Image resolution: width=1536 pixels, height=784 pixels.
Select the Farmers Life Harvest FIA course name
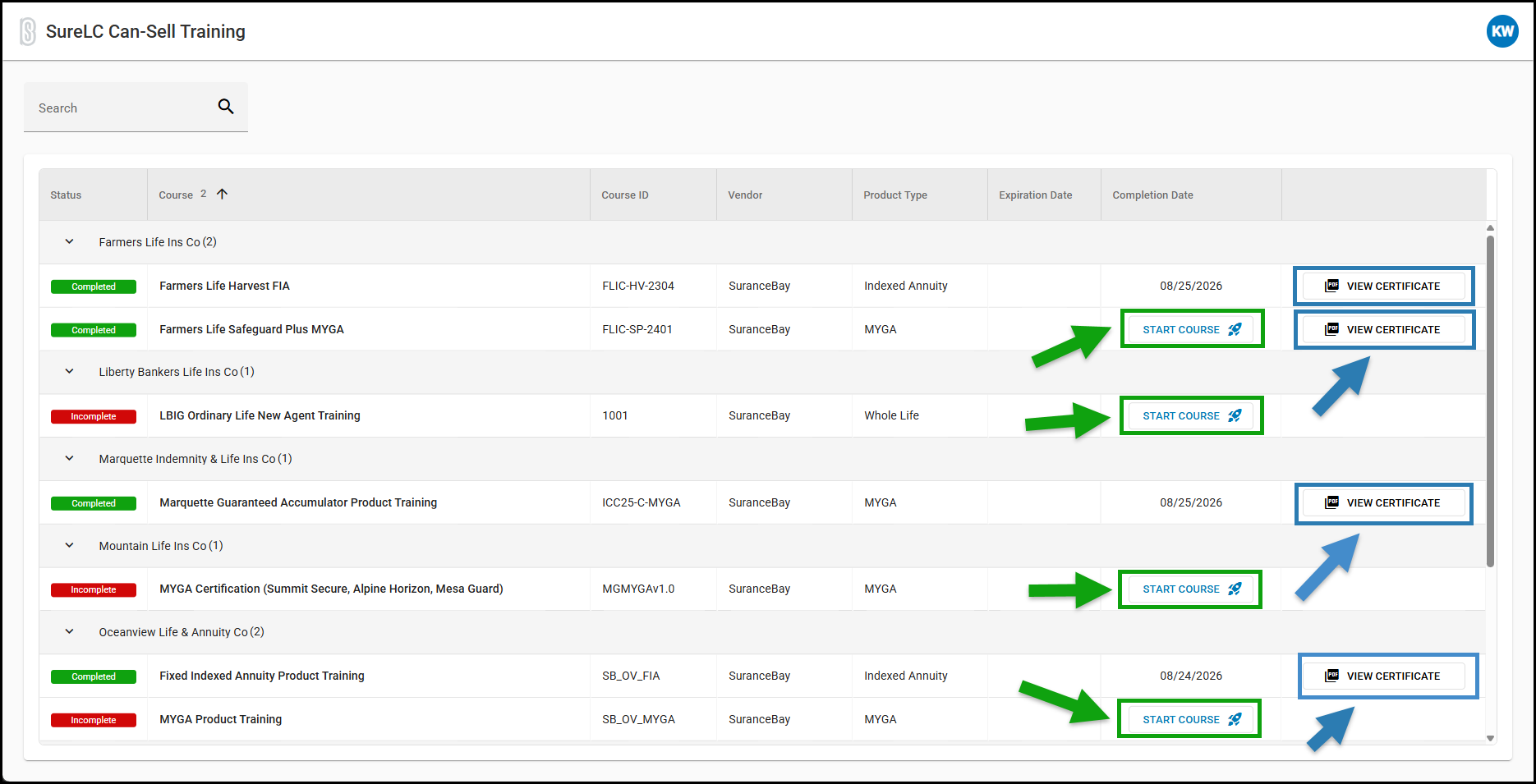pyautogui.click(x=224, y=286)
